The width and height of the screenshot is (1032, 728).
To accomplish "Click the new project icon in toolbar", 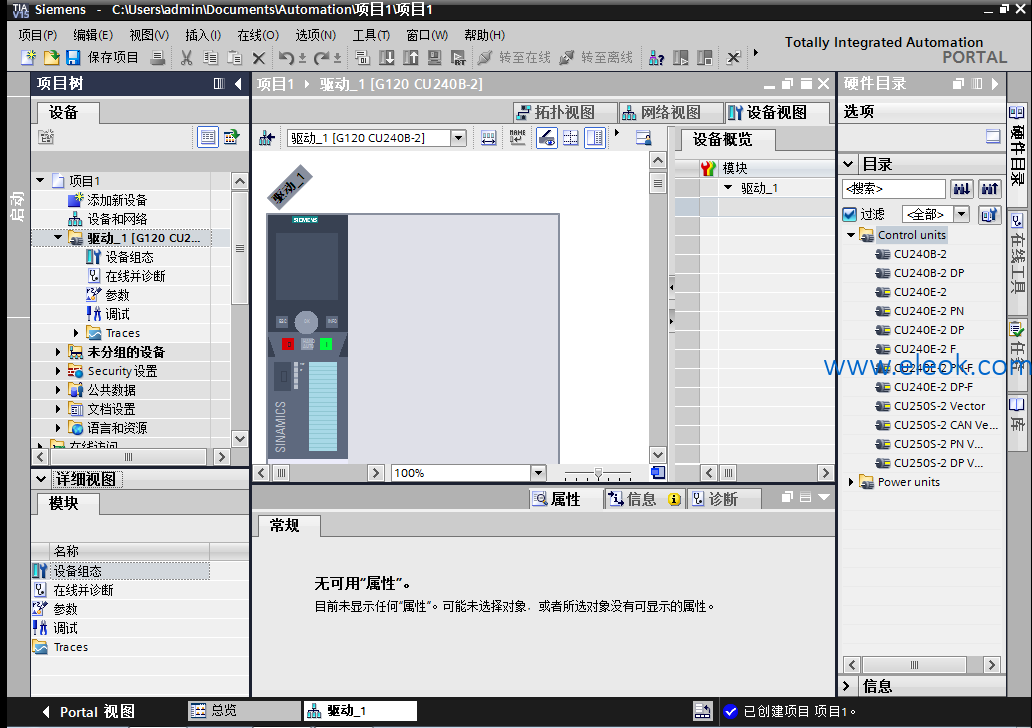I will [x=28, y=58].
